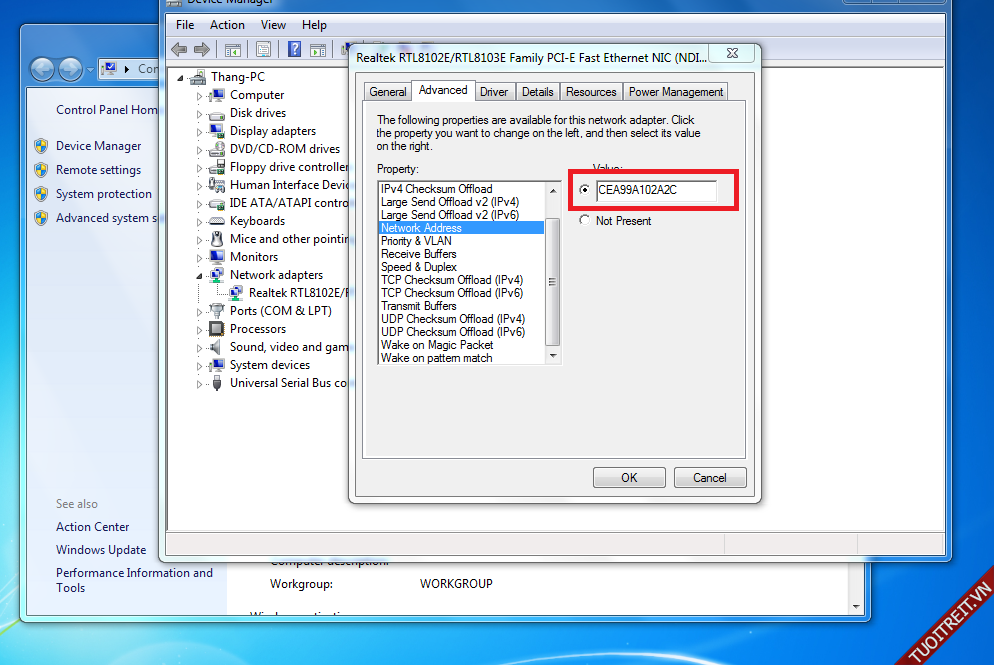The width and height of the screenshot is (994, 665).
Task: Select the Ports (COM & LPT) icon
Action: pos(217,311)
